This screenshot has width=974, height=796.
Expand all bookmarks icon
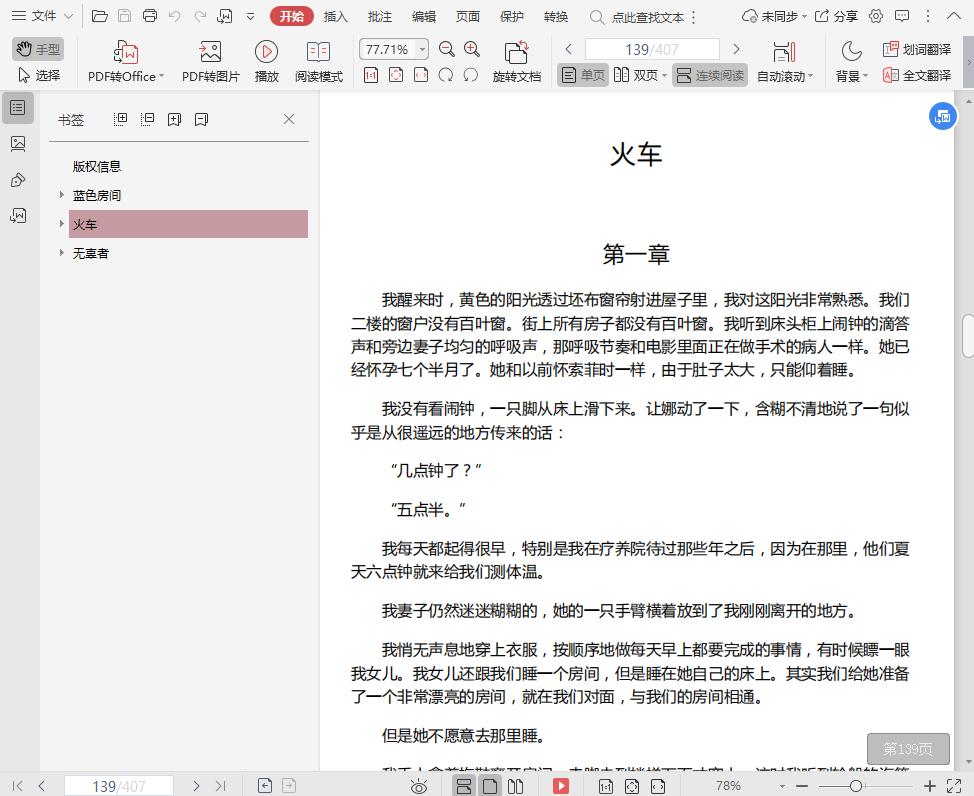tap(121, 119)
